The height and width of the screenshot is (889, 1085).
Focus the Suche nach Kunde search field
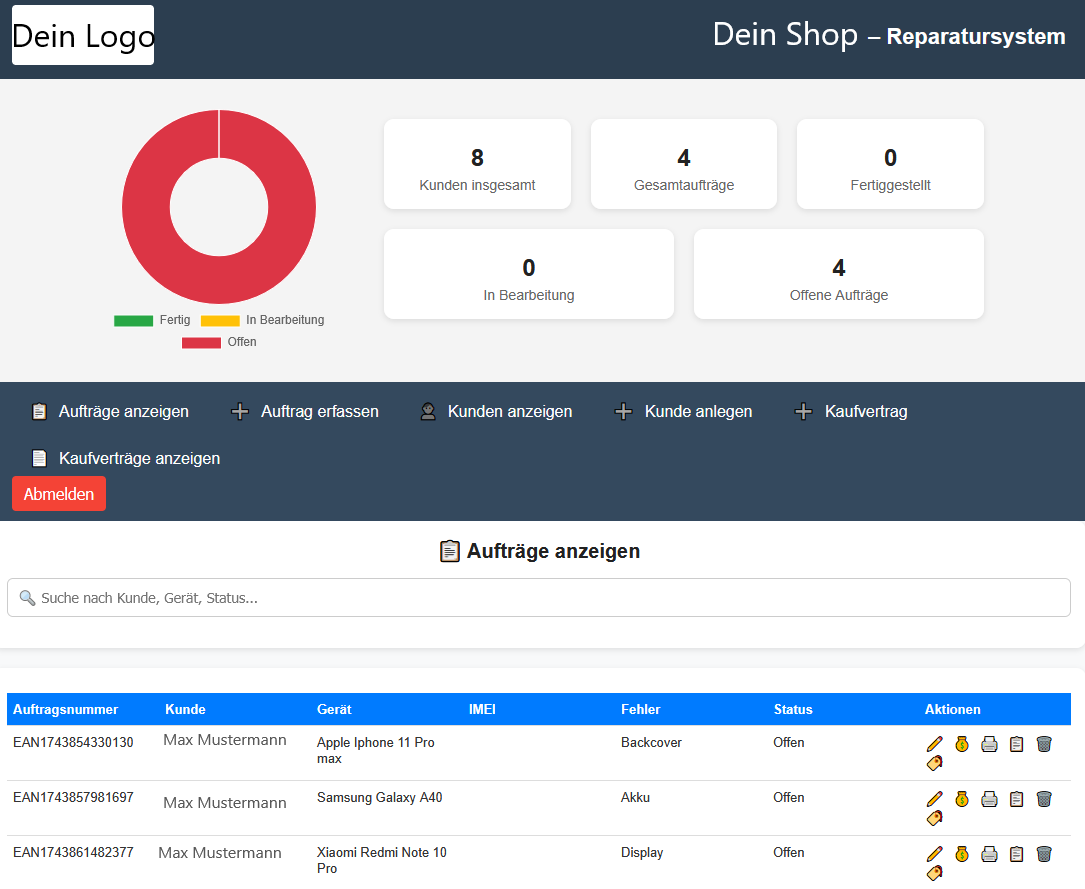pos(539,599)
